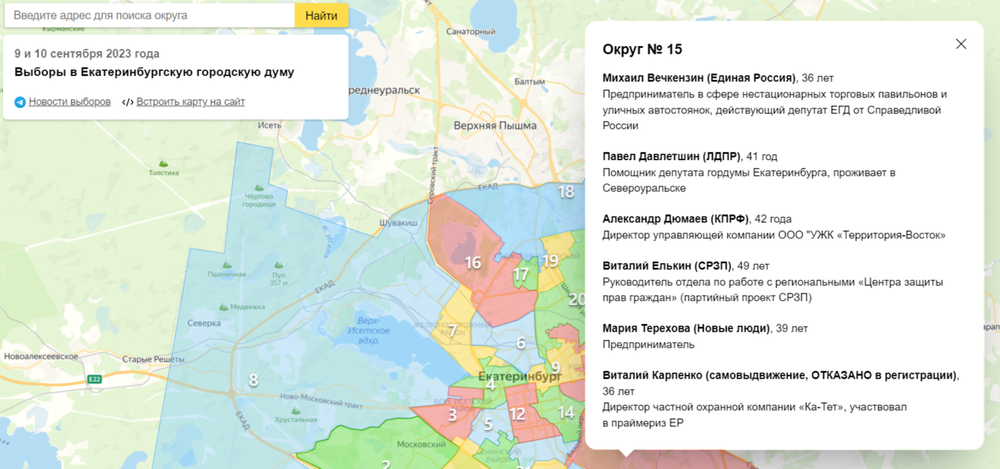1000x469 pixels.
Task: Click the Новоалексеевское label
Action: coord(41,357)
